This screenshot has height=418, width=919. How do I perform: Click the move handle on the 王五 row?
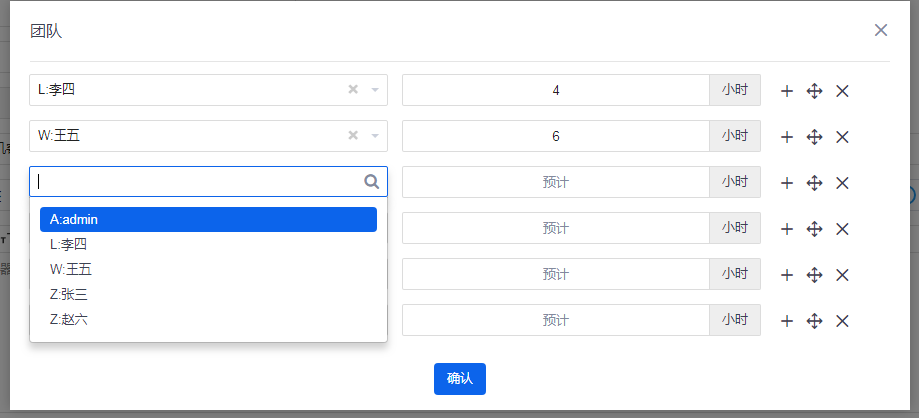point(814,137)
